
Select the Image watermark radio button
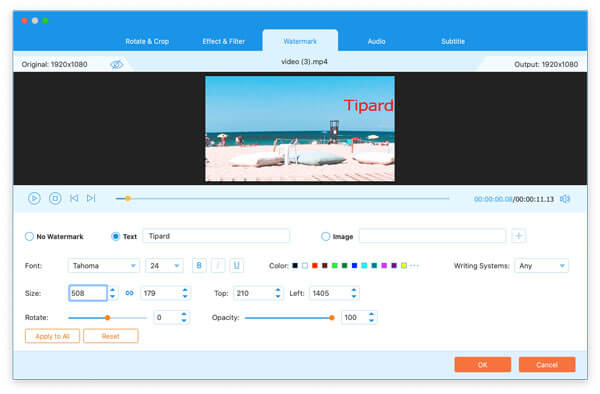[337, 237]
